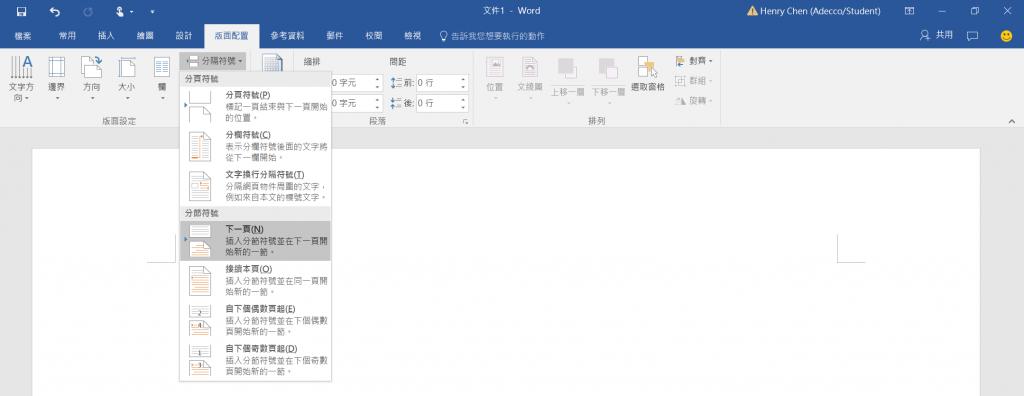Switch to the 郵件 Mailings tab
Viewport: 1024px width, 396px height.
[335, 36]
